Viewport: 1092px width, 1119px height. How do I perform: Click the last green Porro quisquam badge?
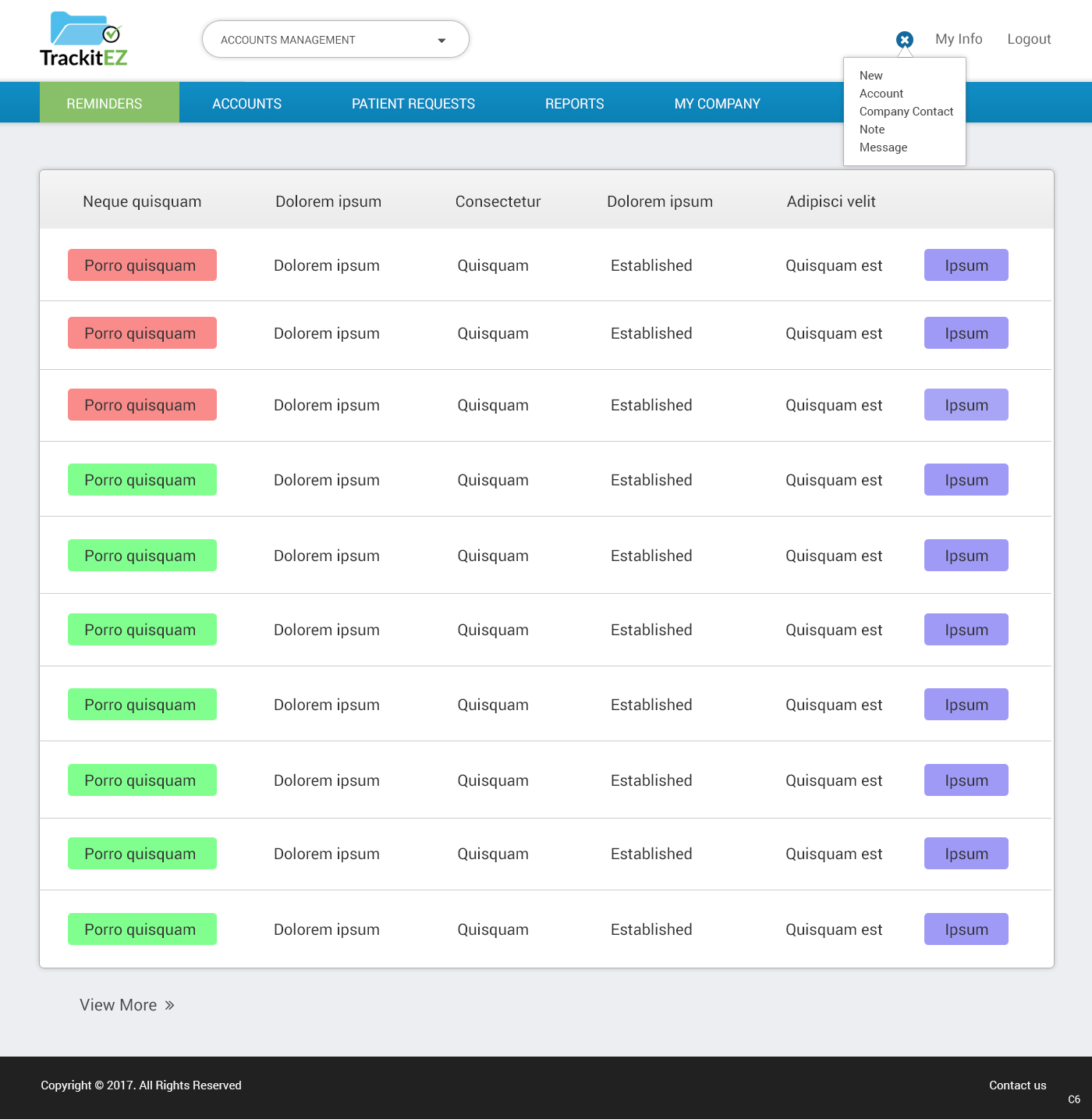click(142, 929)
